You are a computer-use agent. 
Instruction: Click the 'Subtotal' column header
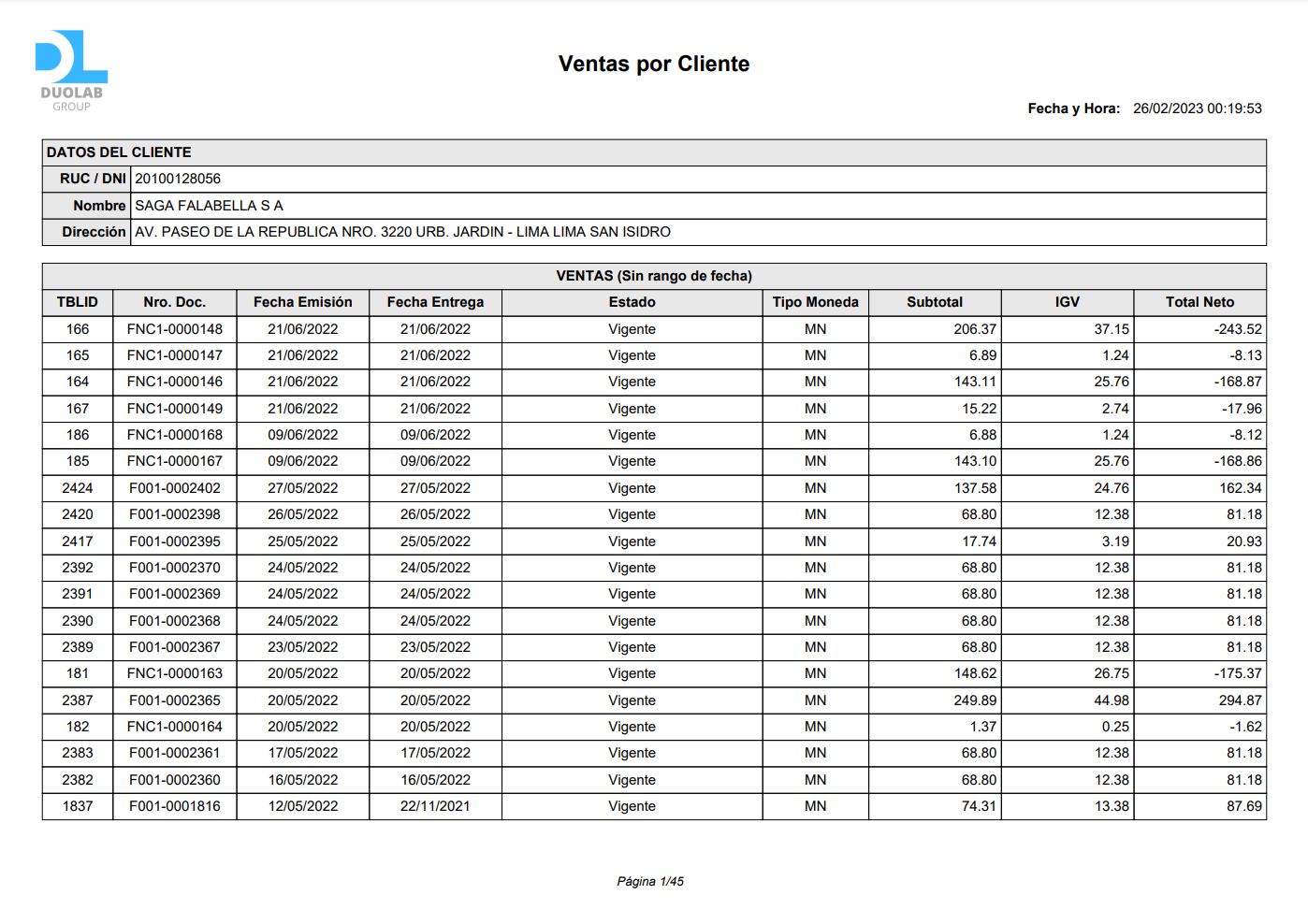pyautogui.click(x=935, y=302)
